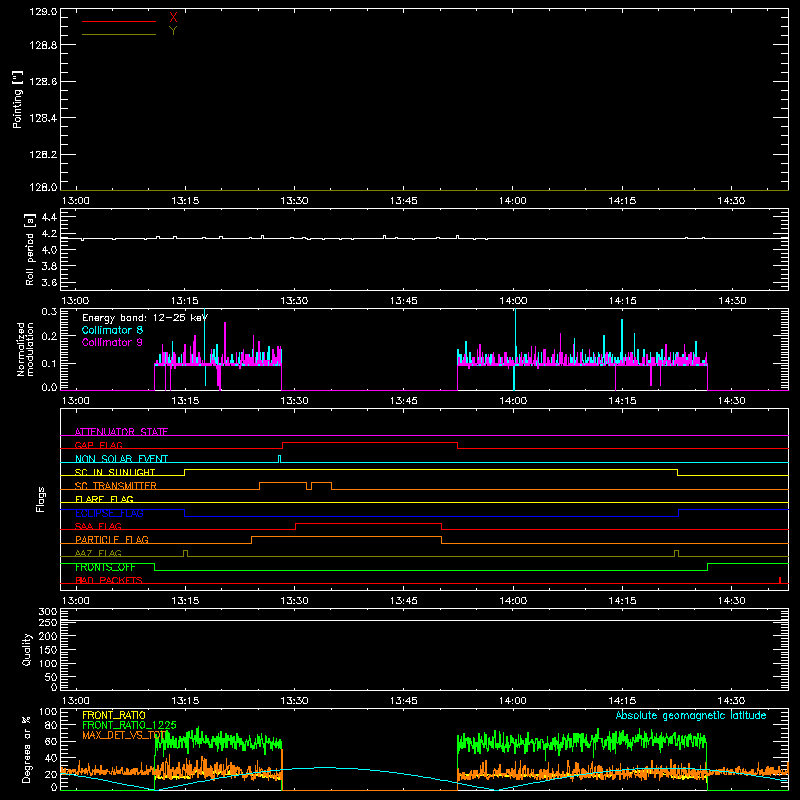The image size is (800, 800).
Task: Click the green 'FRONT_RATIO_1225' legend label
Action: (x=130, y=725)
